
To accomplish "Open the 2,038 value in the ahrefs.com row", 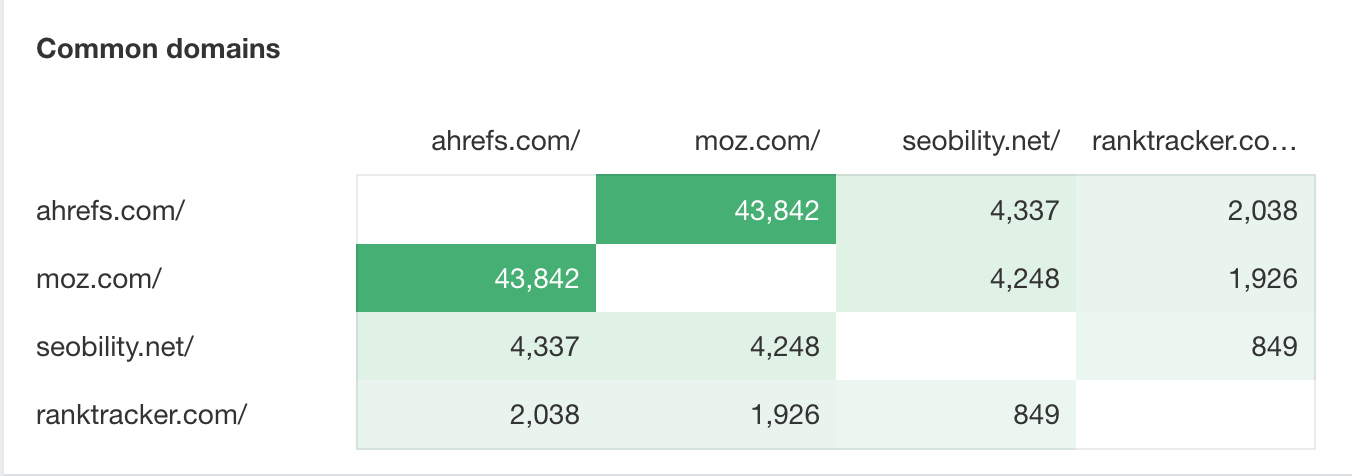I will (x=1265, y=210).
